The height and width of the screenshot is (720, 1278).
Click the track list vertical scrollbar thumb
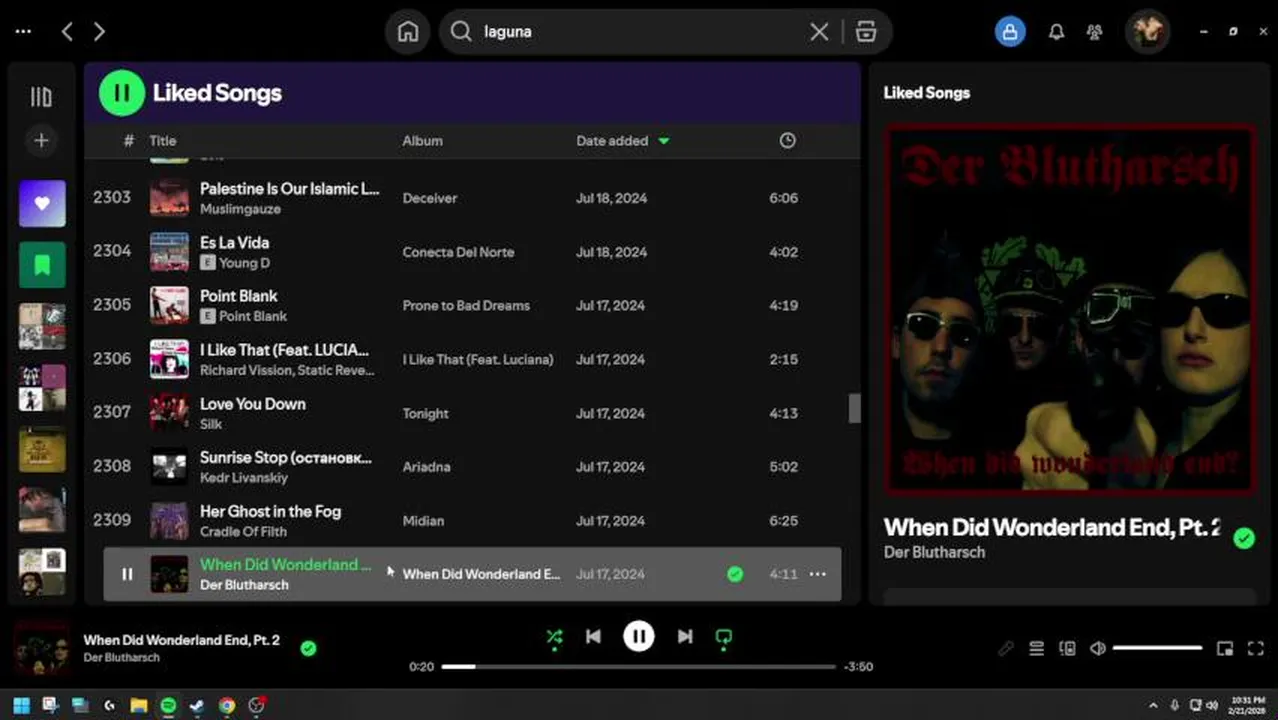[x=855, y=408]
